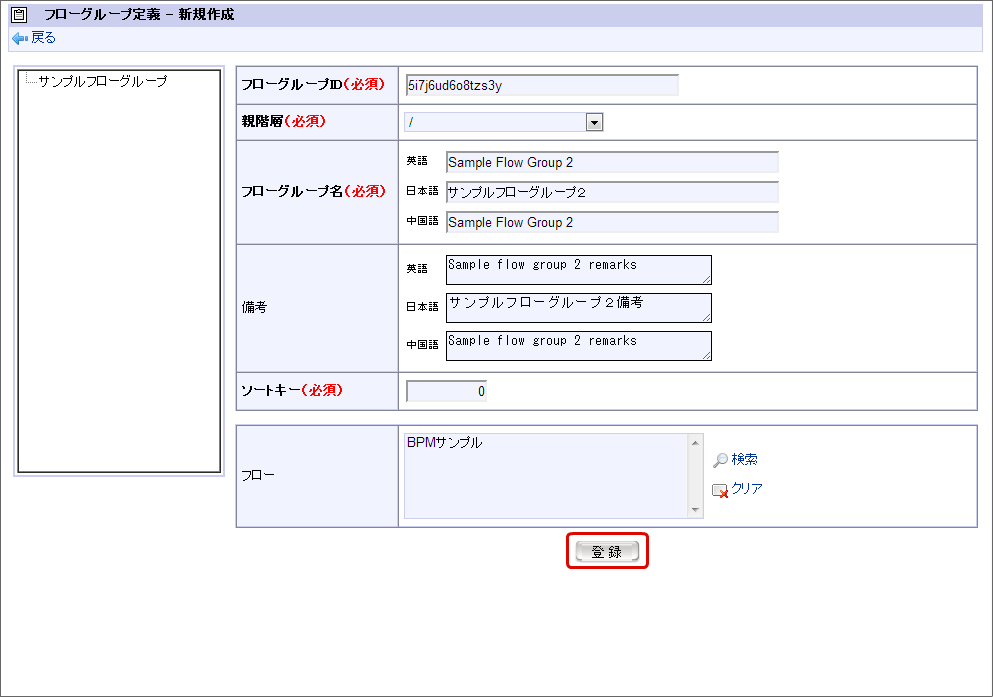Select BPMサンプル in the flow list
Viewport: 993px width, 697px height.
coord(445,442)
